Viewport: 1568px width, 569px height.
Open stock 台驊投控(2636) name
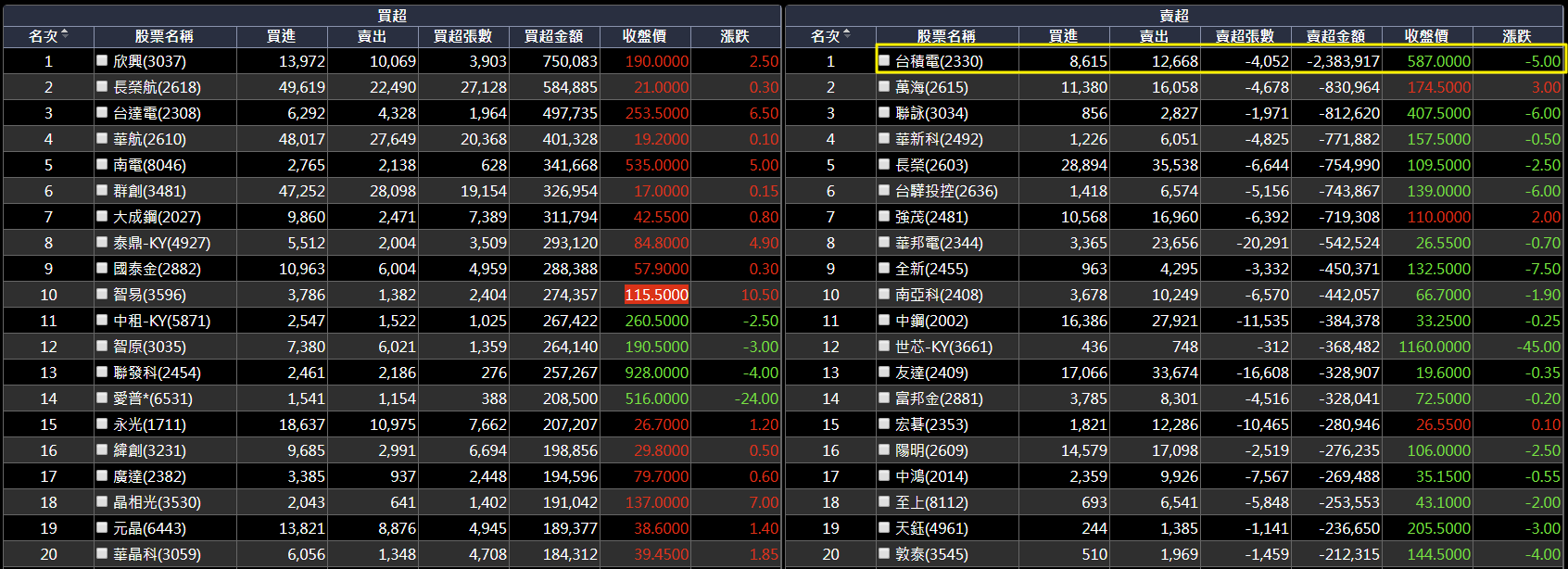pyautogui.click(x=946, y=191)
